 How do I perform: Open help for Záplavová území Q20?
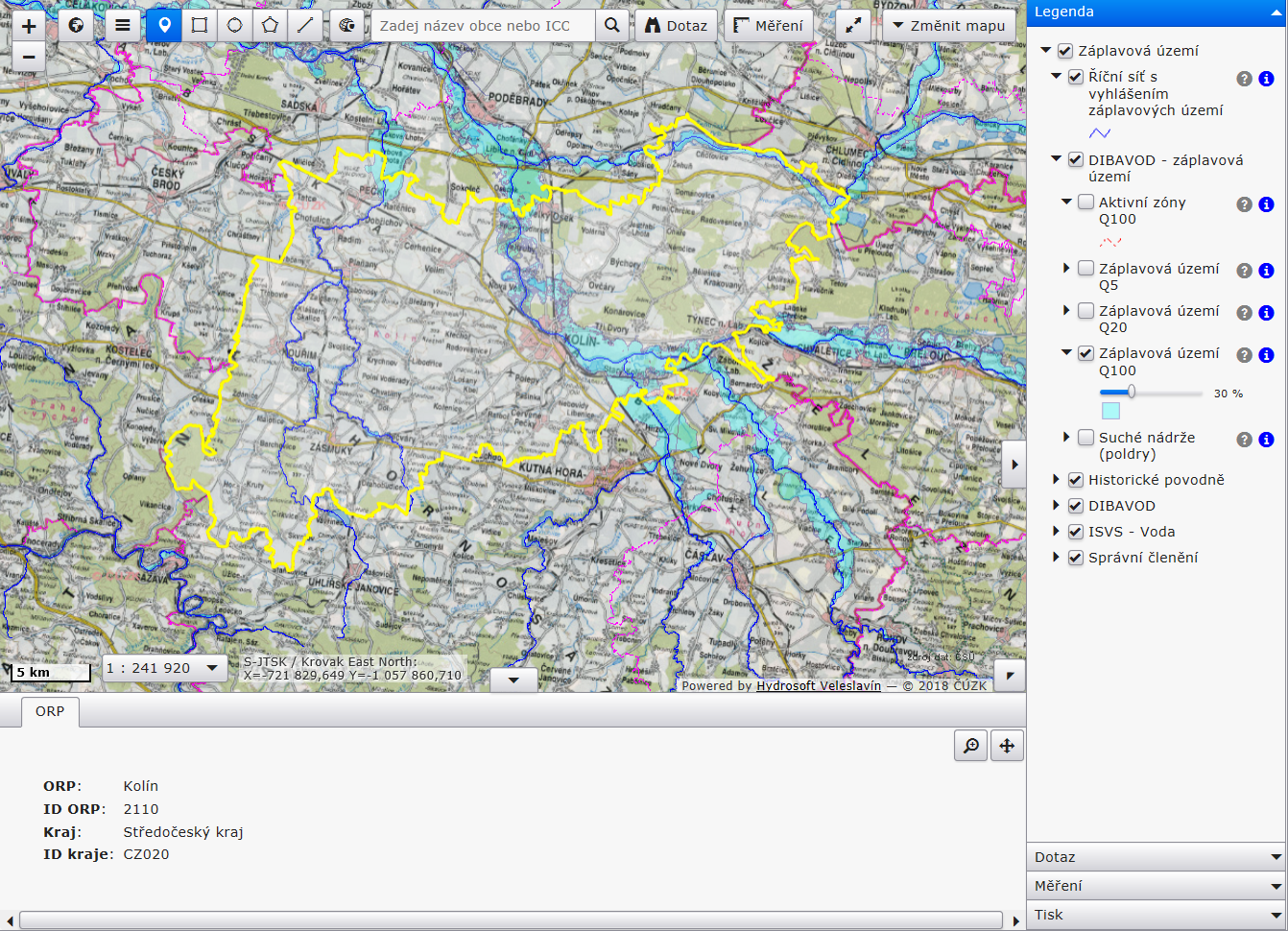coord(1245,313)
